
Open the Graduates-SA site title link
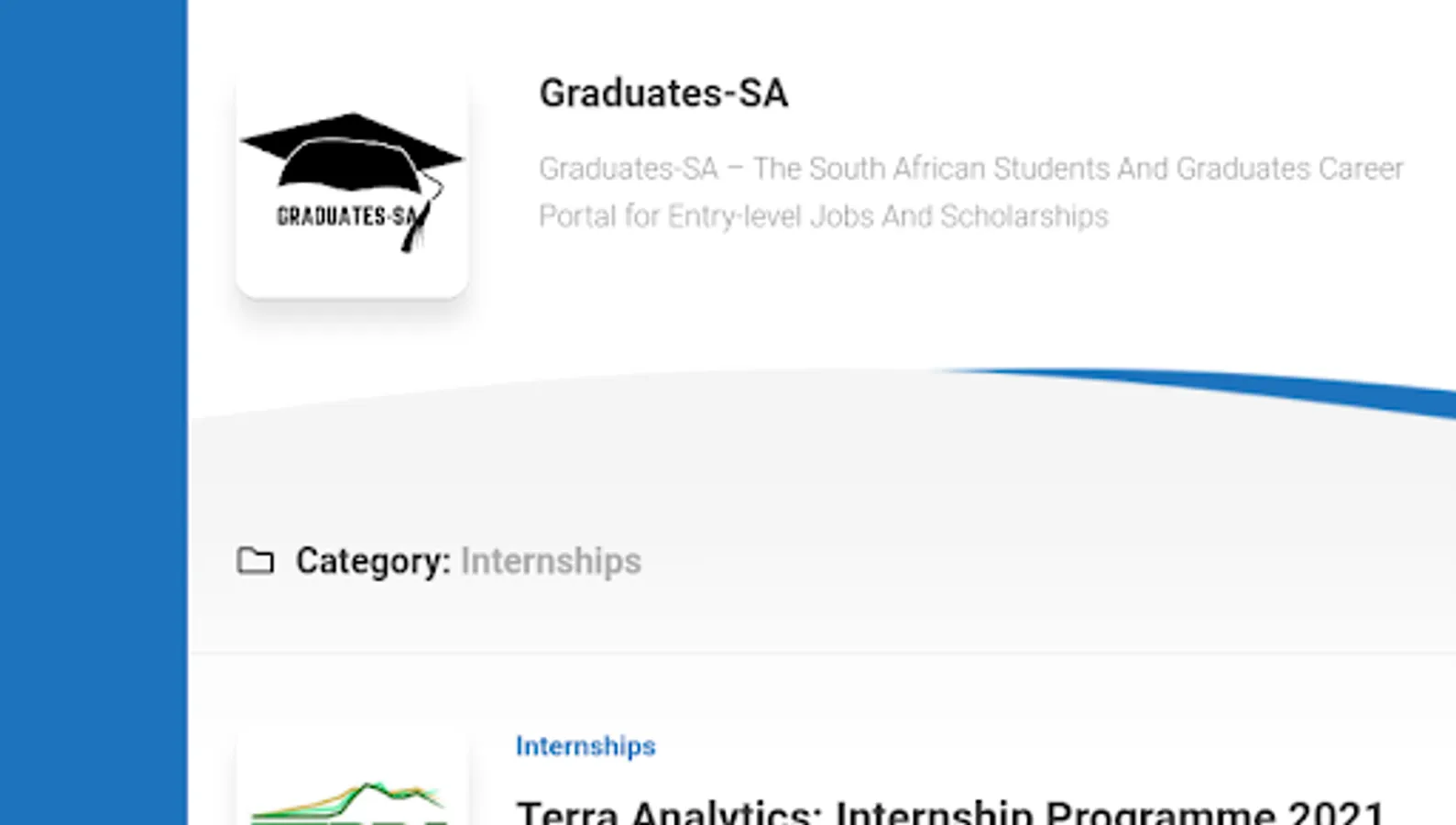coord(662,93)
